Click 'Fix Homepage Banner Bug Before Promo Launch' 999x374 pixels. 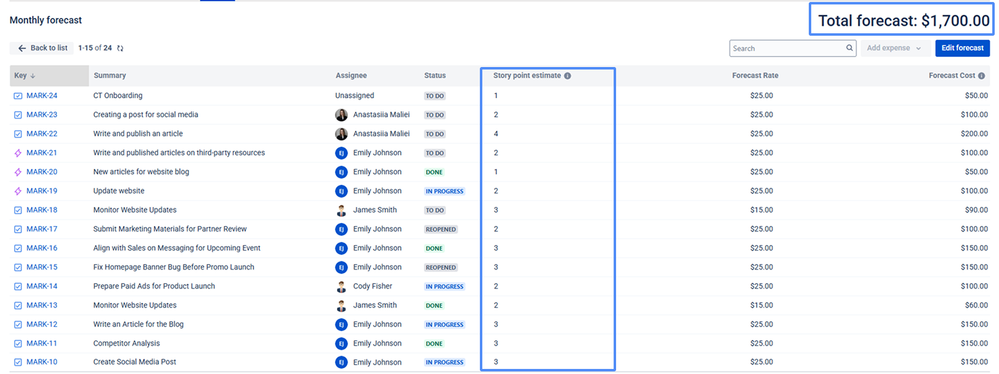click(x=173, y=267)
